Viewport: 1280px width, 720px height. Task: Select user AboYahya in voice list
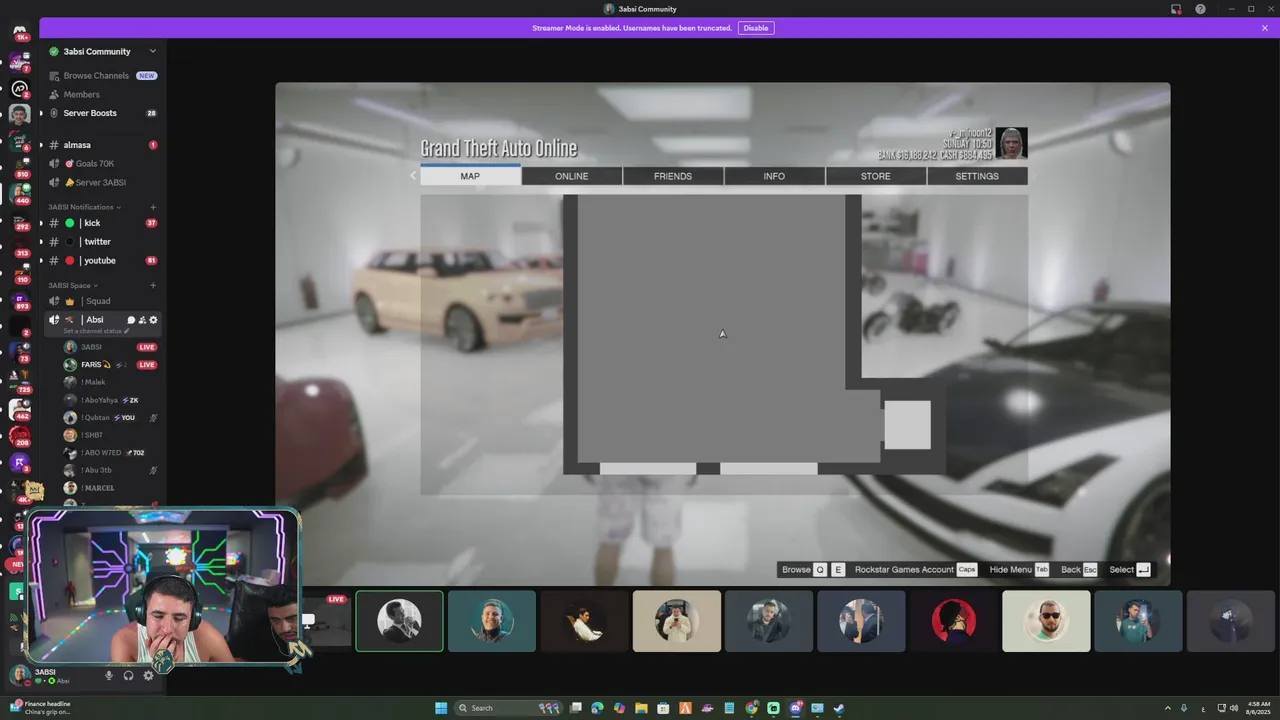point(109,400)
